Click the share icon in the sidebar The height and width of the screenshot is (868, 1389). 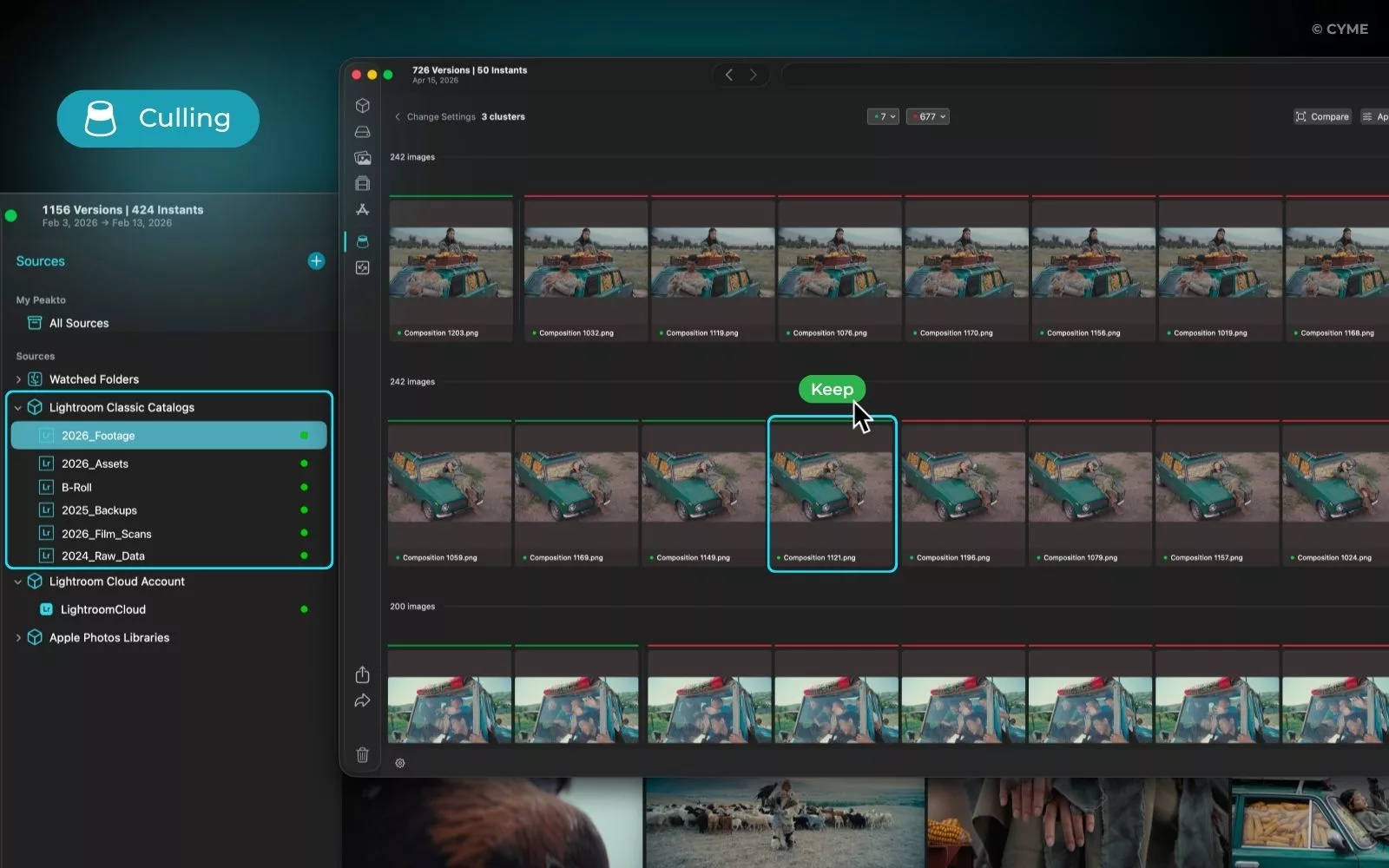pyautogui.click(x=363, y=675)
